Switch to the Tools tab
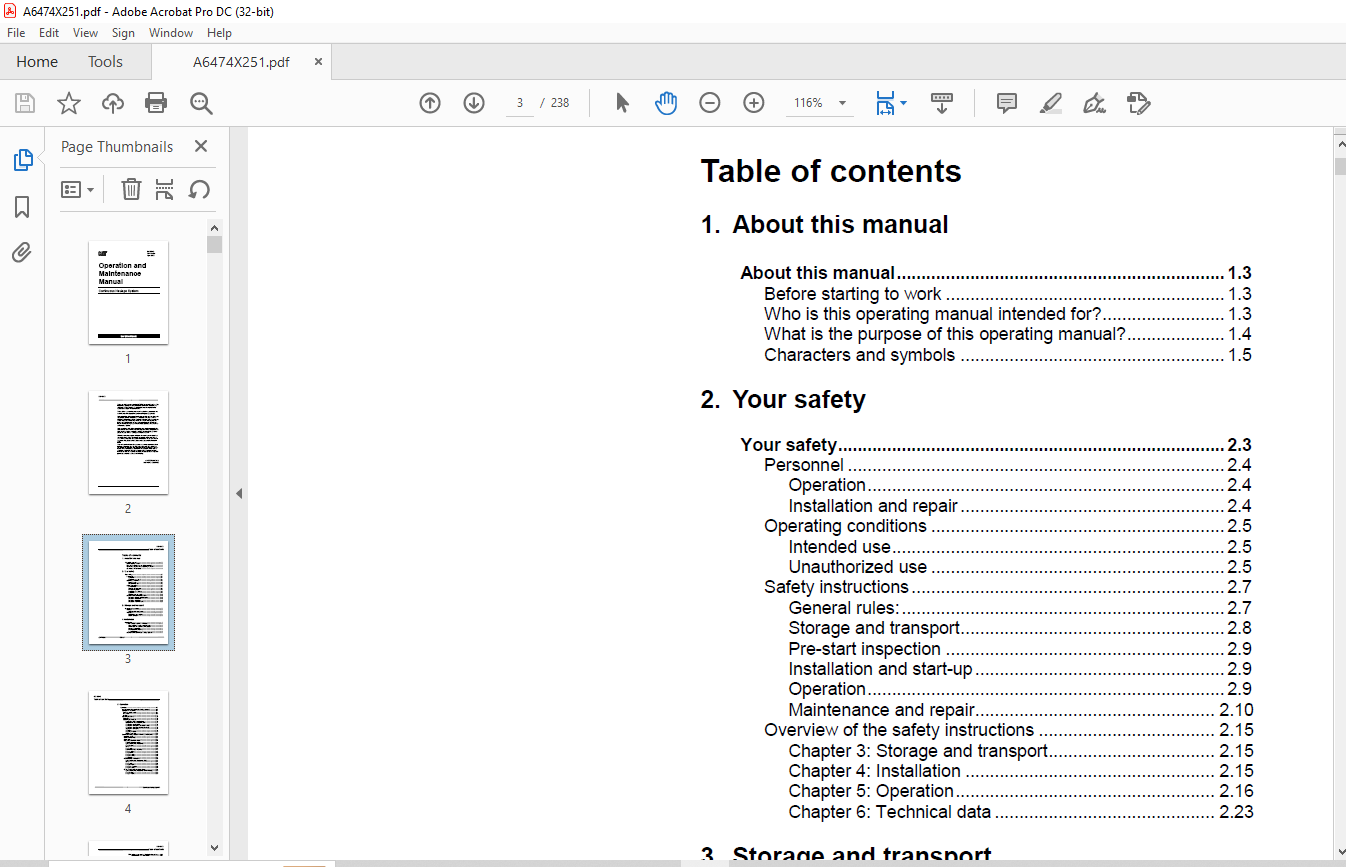The height and width of the screenshot is (867, 1346). [x=105, y=62]
